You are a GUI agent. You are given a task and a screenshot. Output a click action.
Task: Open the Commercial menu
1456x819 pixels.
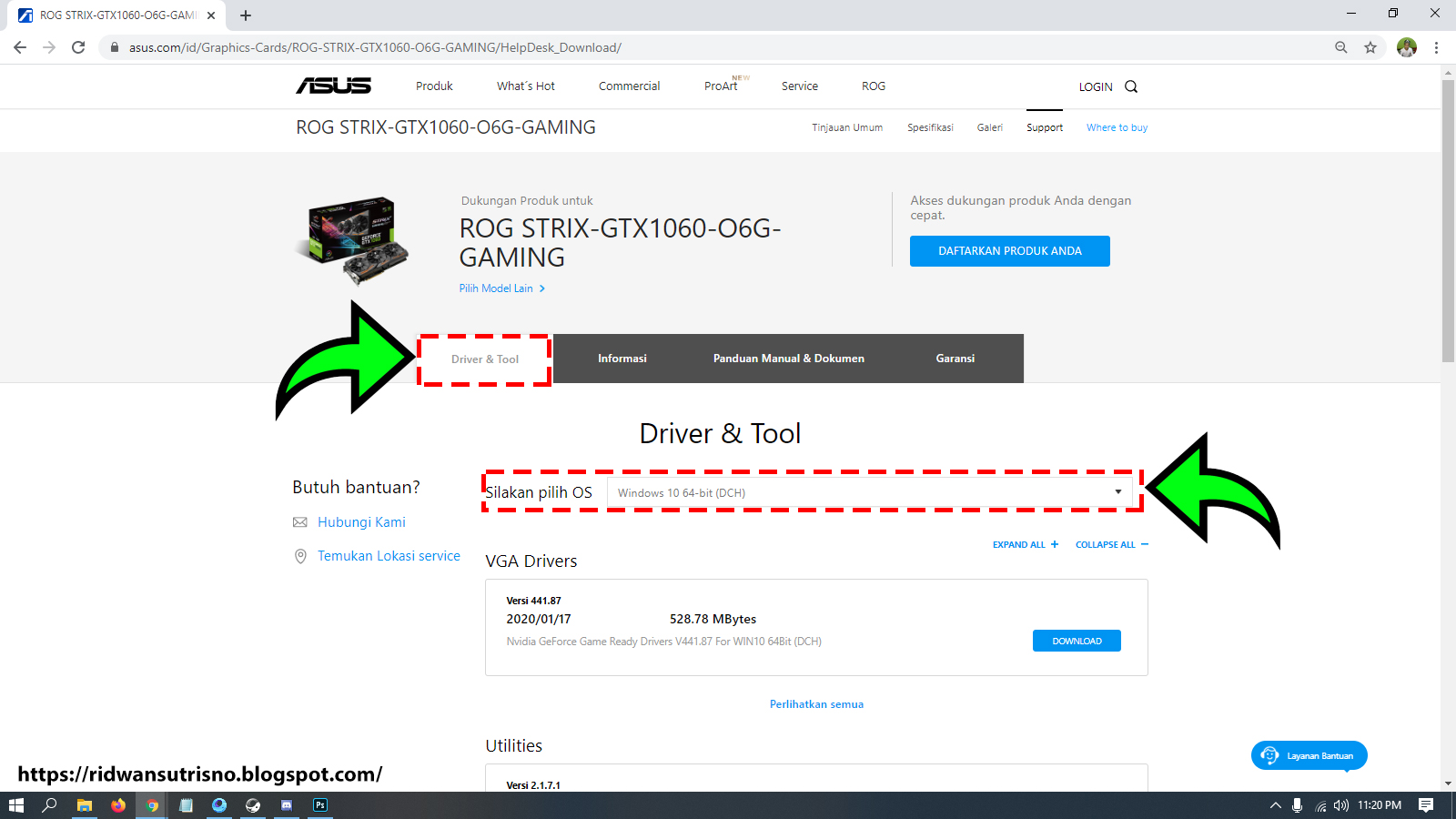[630, 86]
